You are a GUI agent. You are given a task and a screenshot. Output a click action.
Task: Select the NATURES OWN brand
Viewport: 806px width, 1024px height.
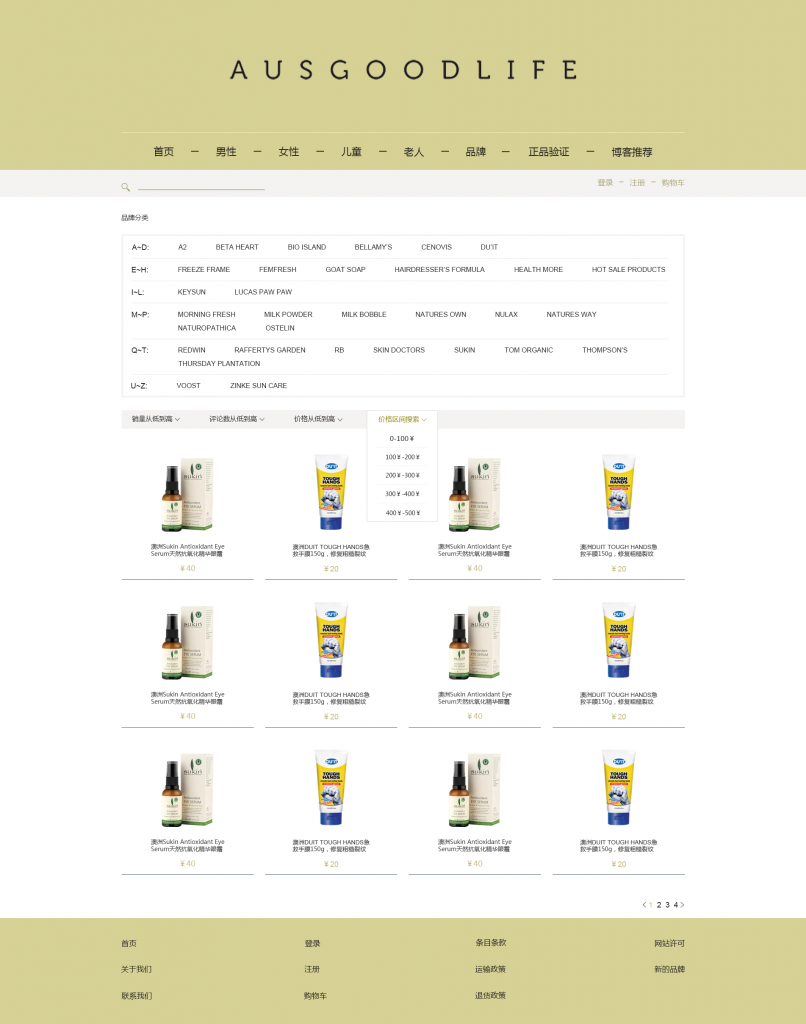(441, 314)
